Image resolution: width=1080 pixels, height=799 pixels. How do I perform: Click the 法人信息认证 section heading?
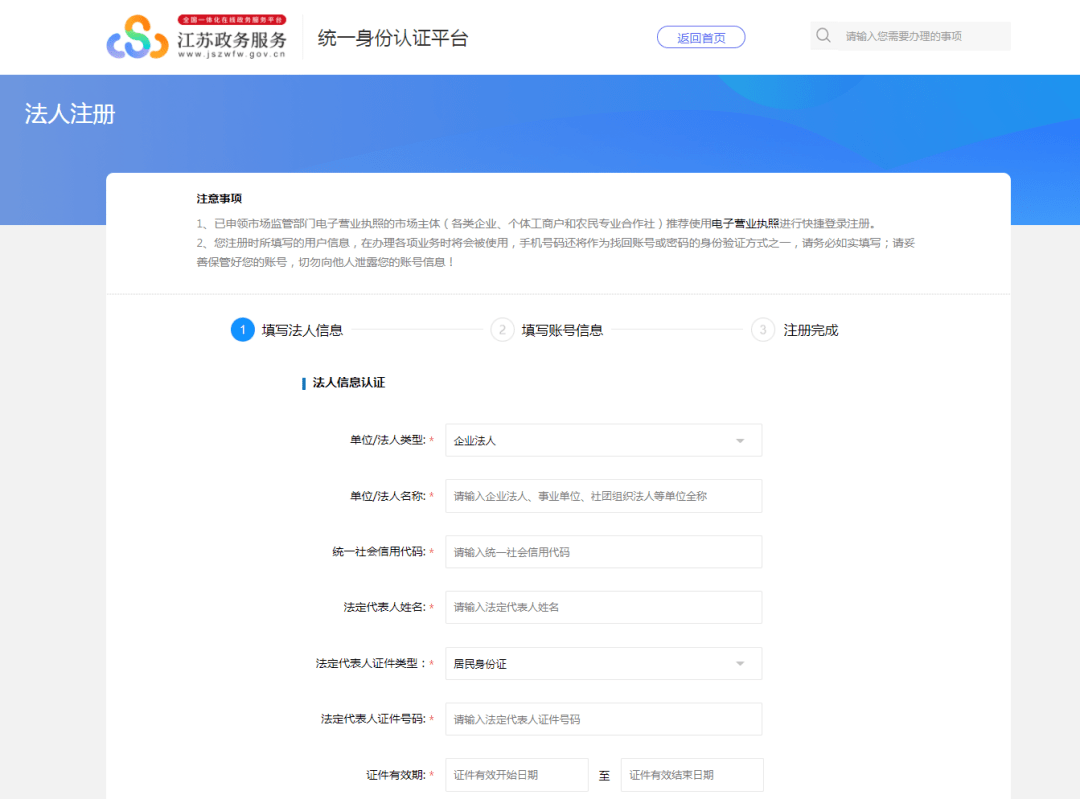[x=349, y=382]
